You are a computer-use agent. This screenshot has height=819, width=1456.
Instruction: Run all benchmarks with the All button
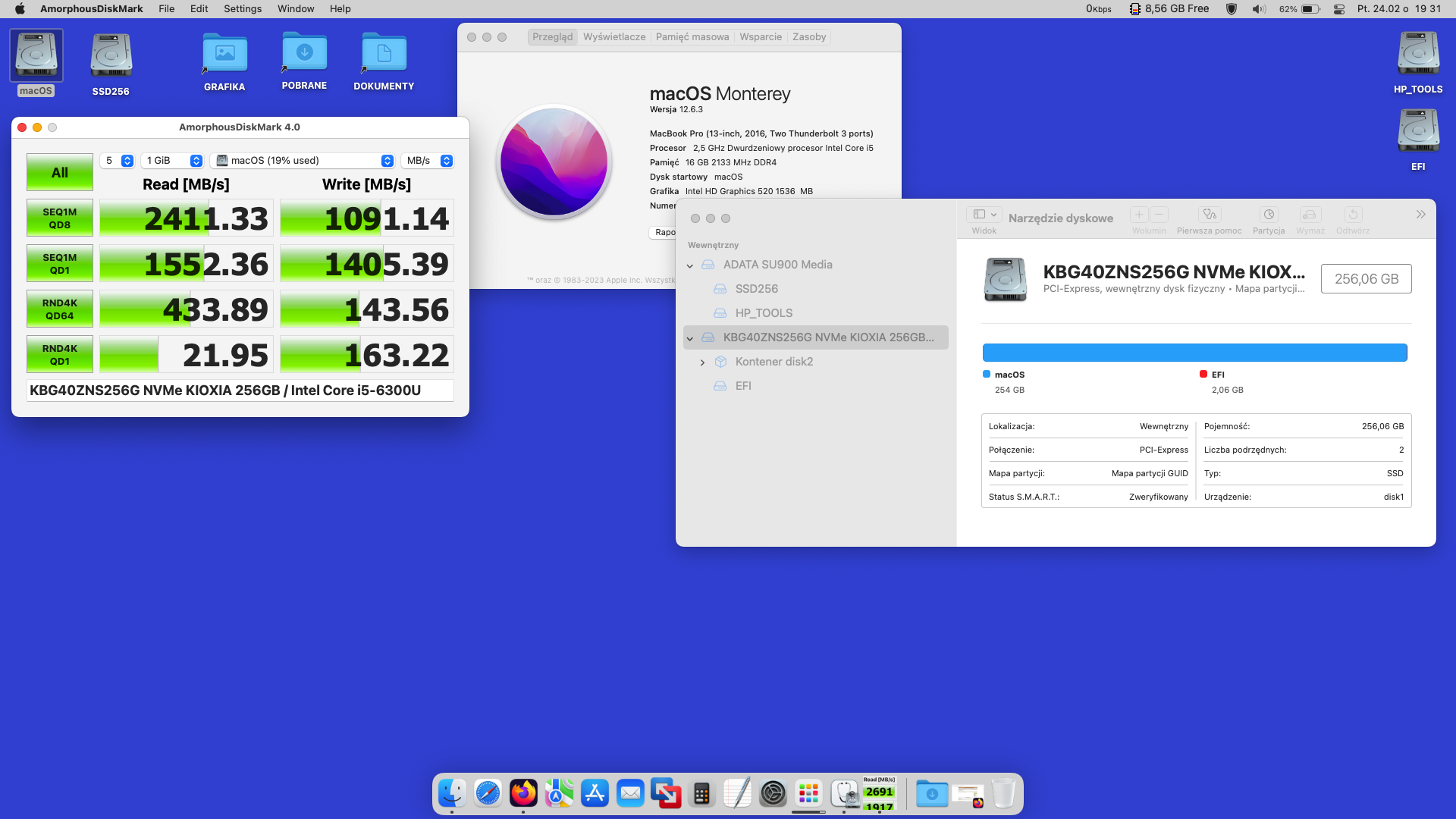[60, 173]
